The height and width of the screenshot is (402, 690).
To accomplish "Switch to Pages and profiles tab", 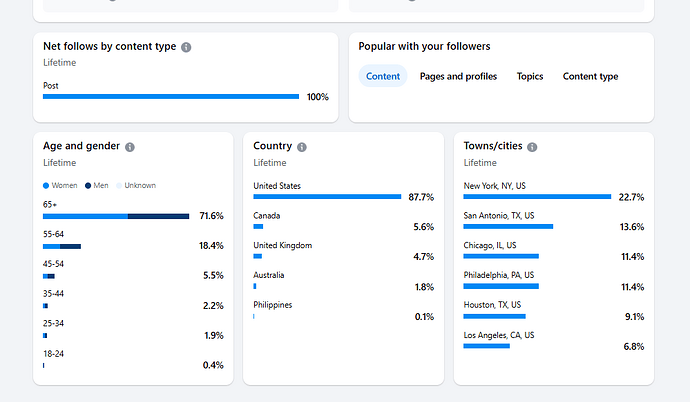I will 458,76.
